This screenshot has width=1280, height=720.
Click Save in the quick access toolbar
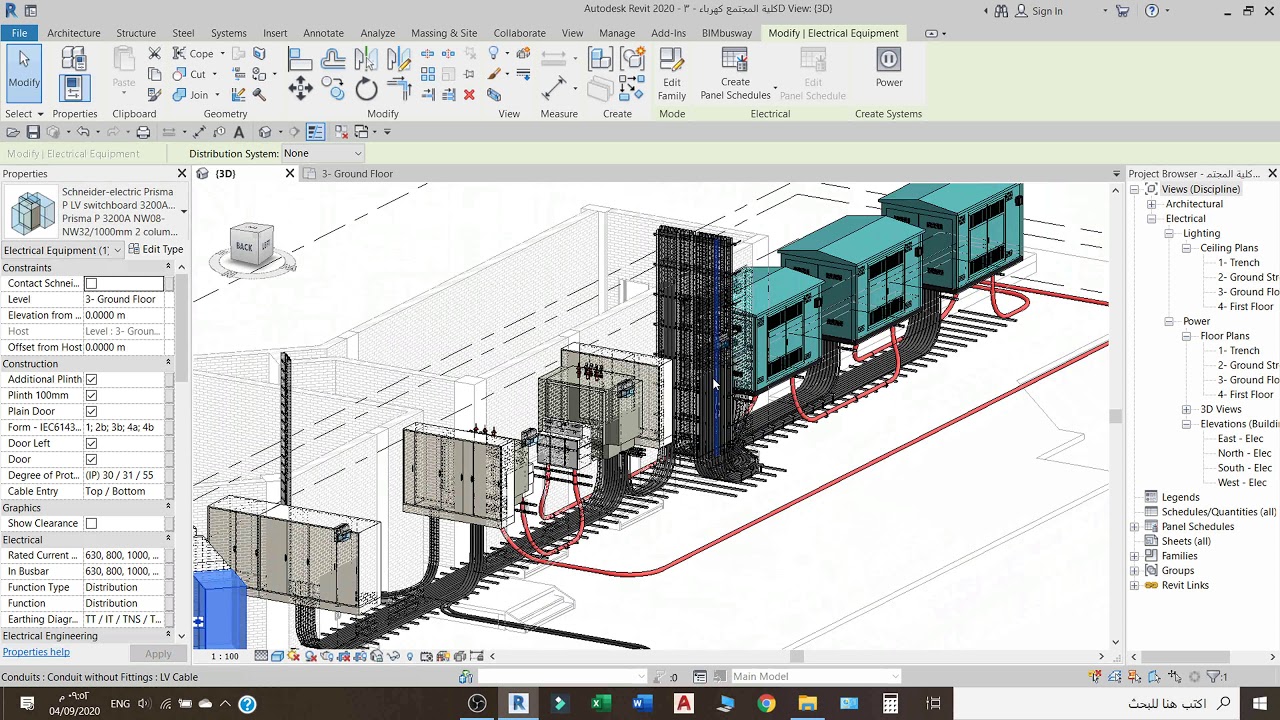[33, 132]
